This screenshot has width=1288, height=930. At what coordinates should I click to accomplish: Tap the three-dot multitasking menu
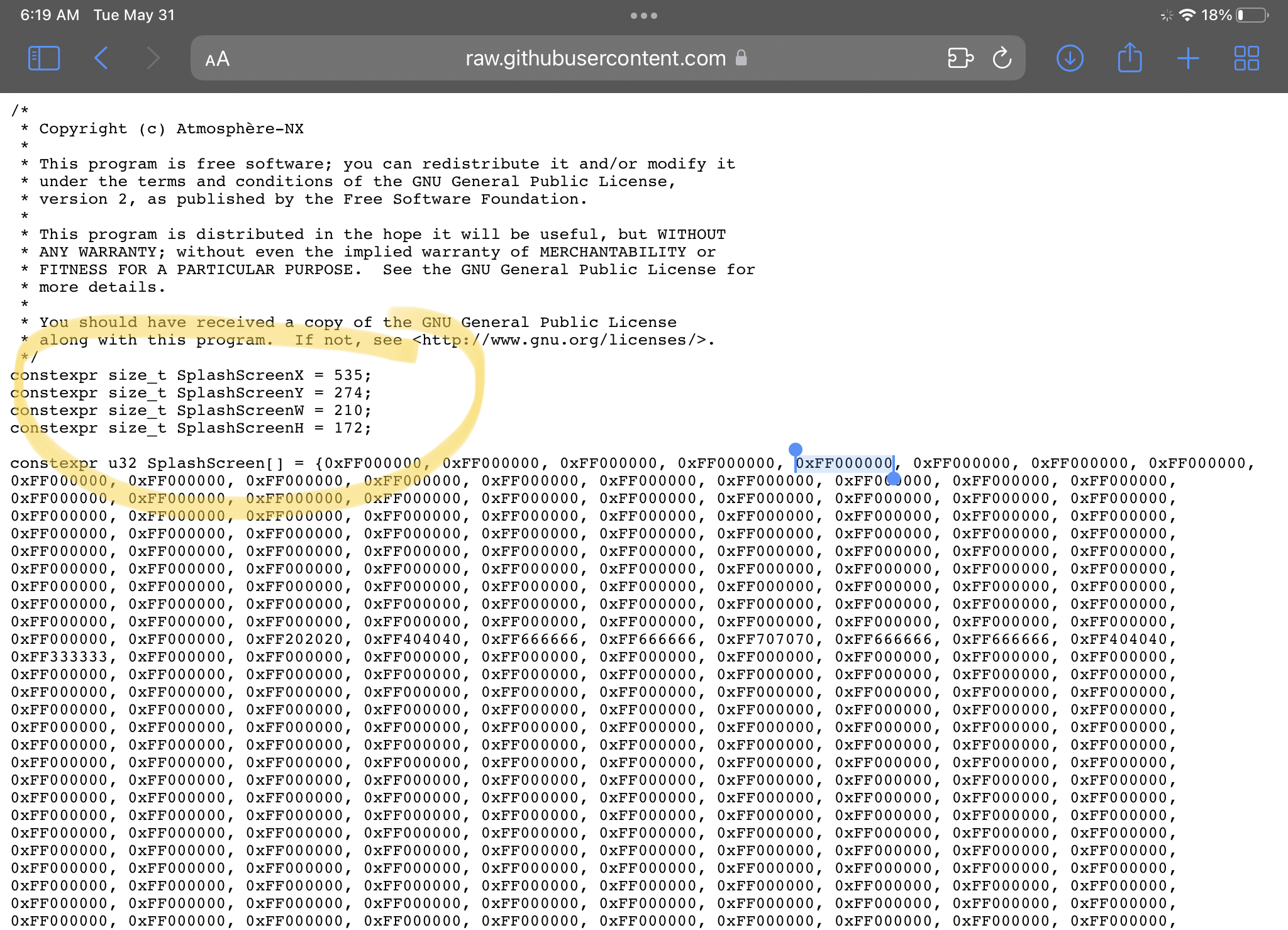click(x=644, y=16)
